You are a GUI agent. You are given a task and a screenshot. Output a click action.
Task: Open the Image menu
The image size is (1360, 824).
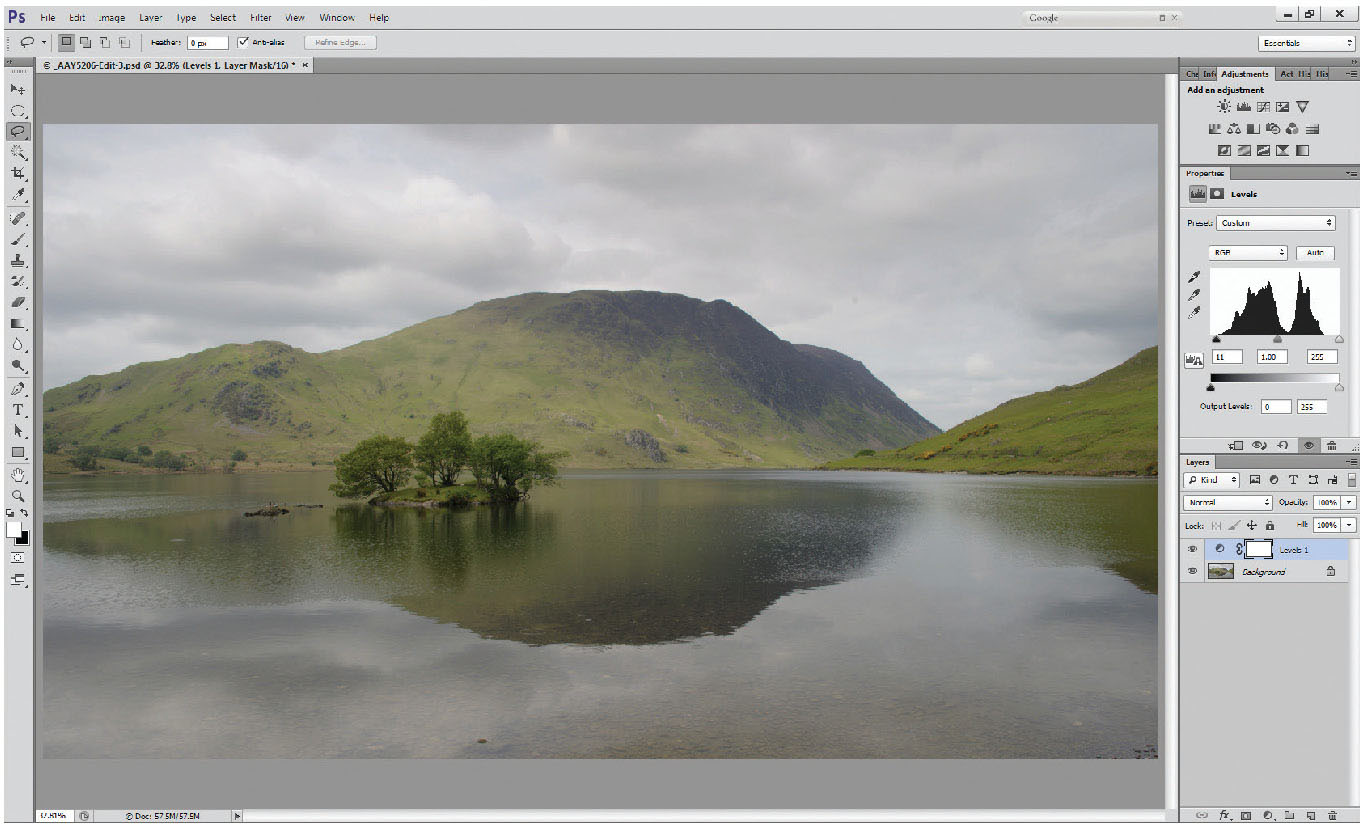(112, 18)
